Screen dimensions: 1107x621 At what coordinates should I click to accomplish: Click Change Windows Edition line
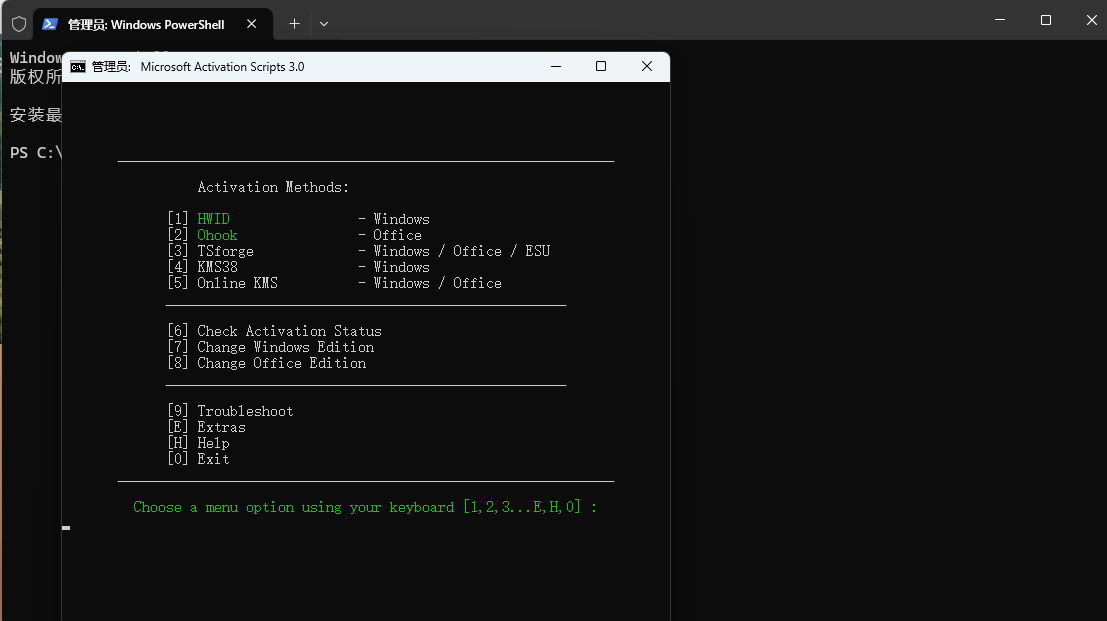pyautogui.click(x=271, y=347)
